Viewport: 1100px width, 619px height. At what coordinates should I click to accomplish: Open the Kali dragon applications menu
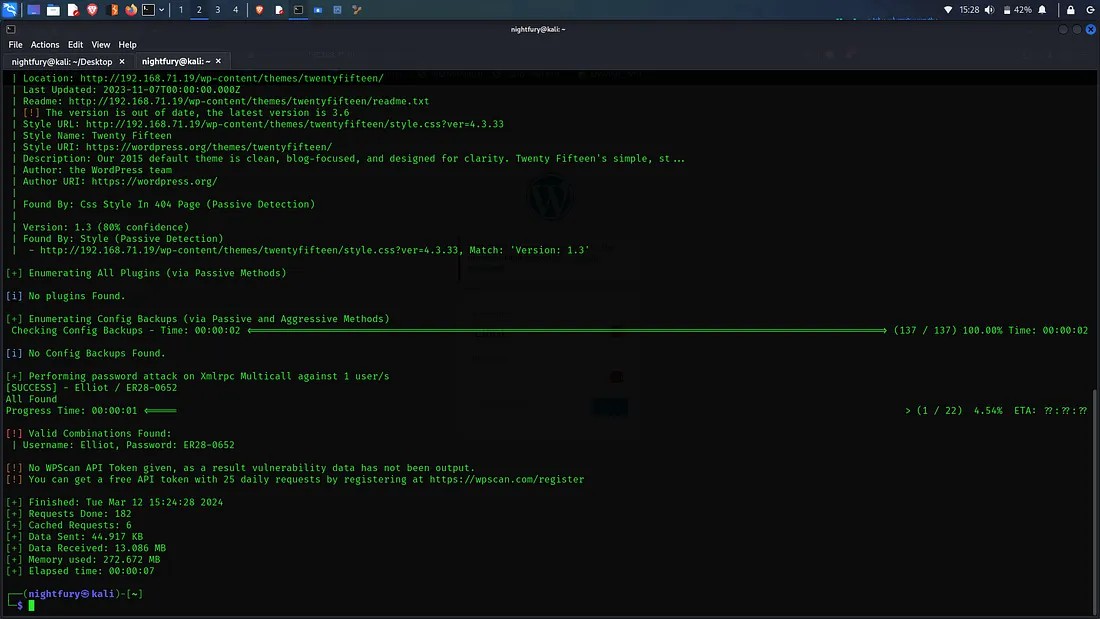10,9
